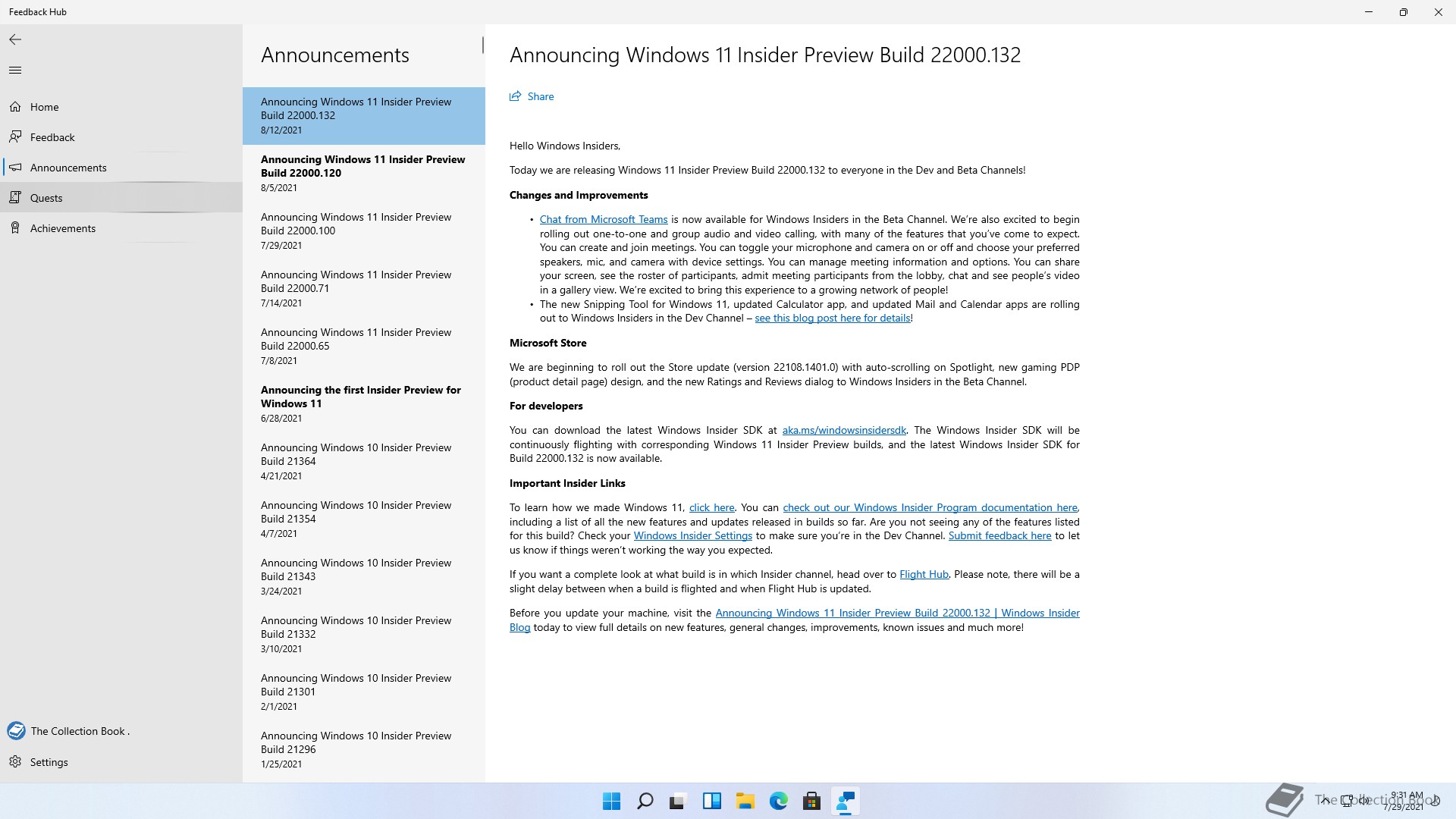
Task: Click the Share icon above article
Action: click(516, 96)
